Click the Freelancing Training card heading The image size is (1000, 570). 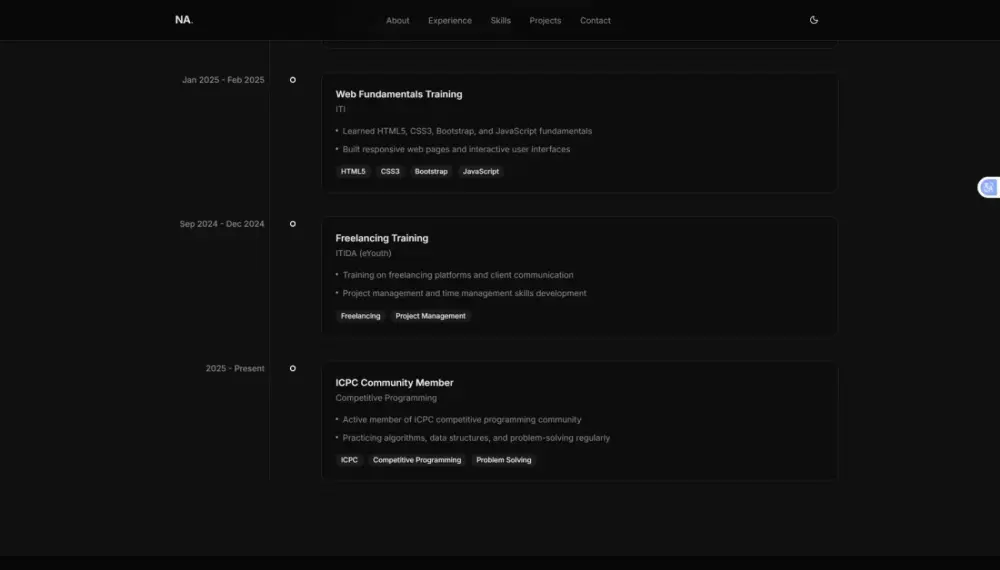pyautogui.click(x=382, y=238)
